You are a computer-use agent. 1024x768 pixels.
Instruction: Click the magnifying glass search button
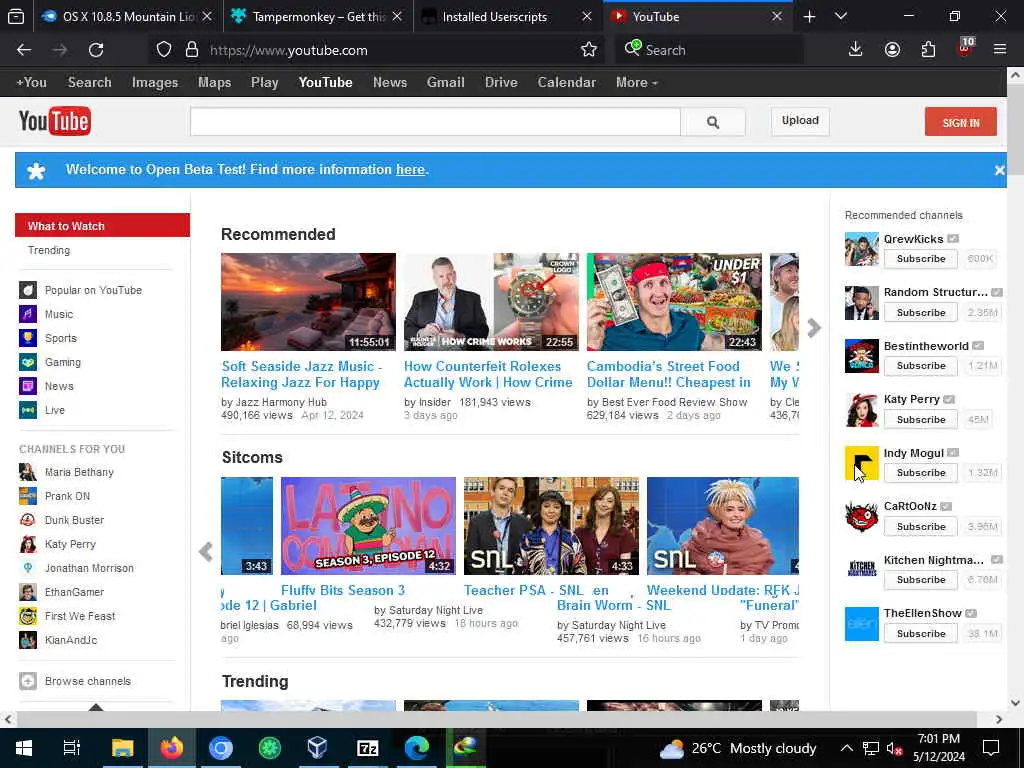tap(712, 122)
